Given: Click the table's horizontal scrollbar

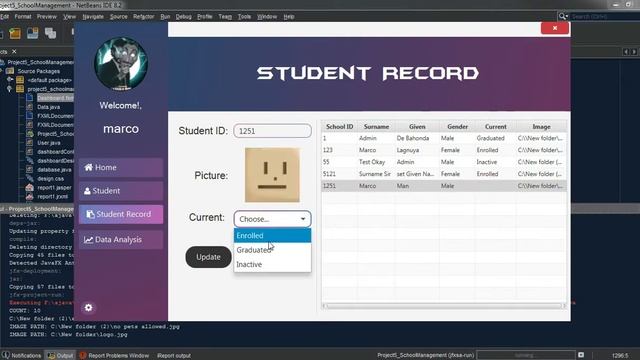Looking at the screenshot, I should [x=443, y=306].
